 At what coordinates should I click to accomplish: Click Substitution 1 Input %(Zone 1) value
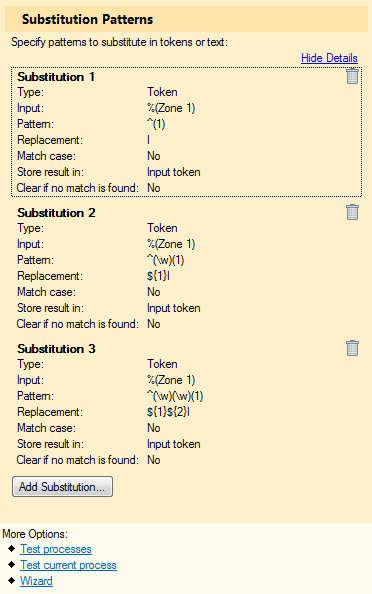(171, 108)
